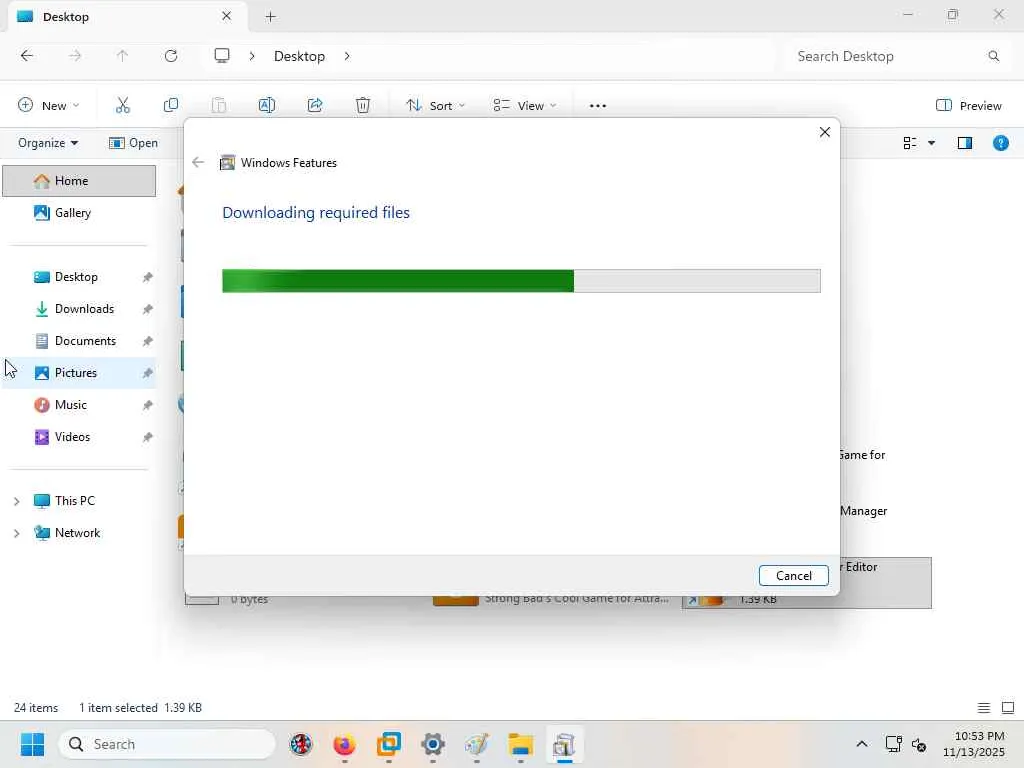Open File Explorer from the taskbar
Screen dimensions: 1024x768
(x=520, y=744)
